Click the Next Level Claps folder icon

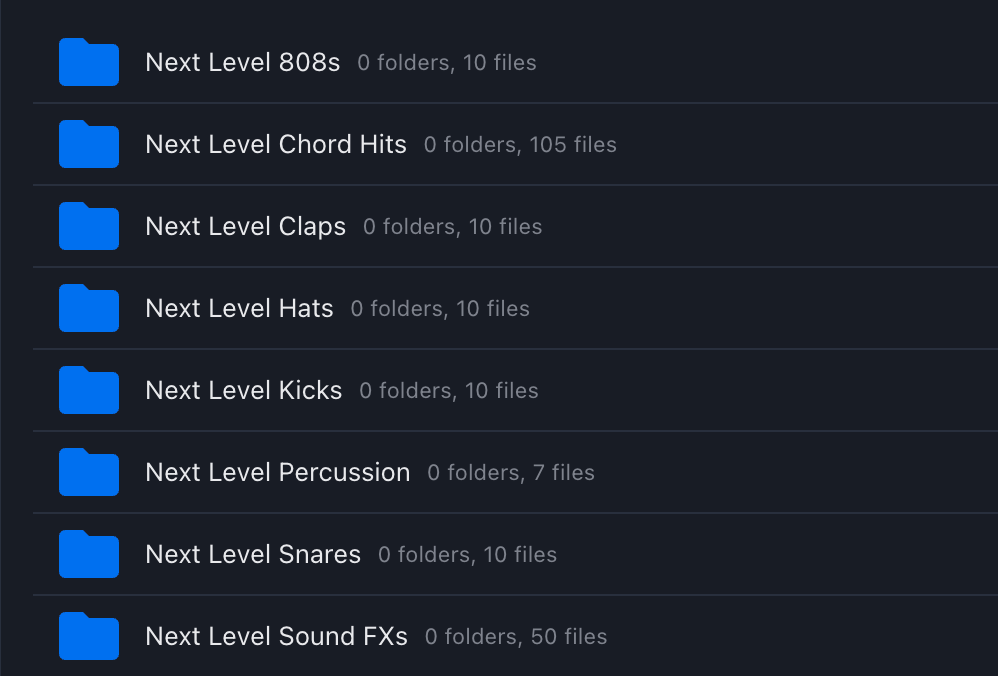tap(89, 225)
